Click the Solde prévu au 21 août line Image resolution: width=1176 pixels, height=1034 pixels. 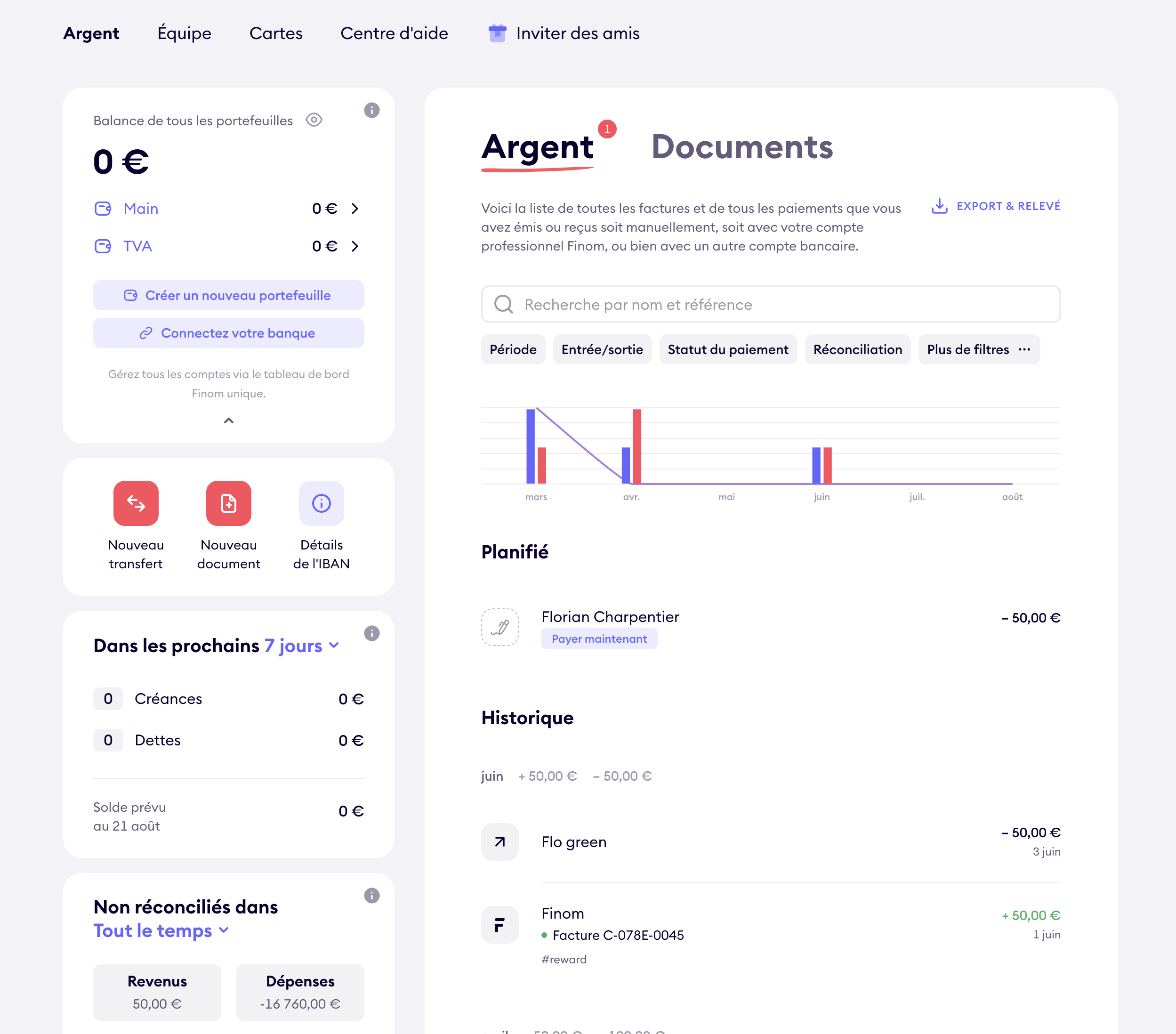coord(228,816)
